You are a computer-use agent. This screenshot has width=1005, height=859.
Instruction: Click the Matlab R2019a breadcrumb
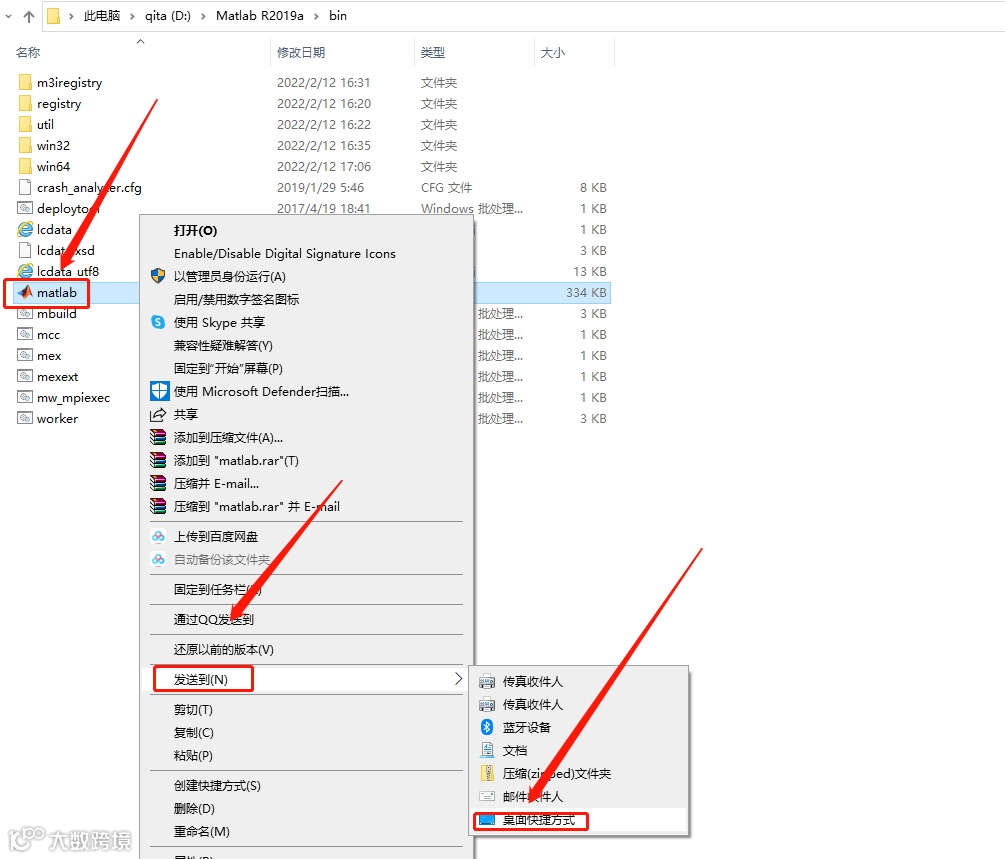260,15
